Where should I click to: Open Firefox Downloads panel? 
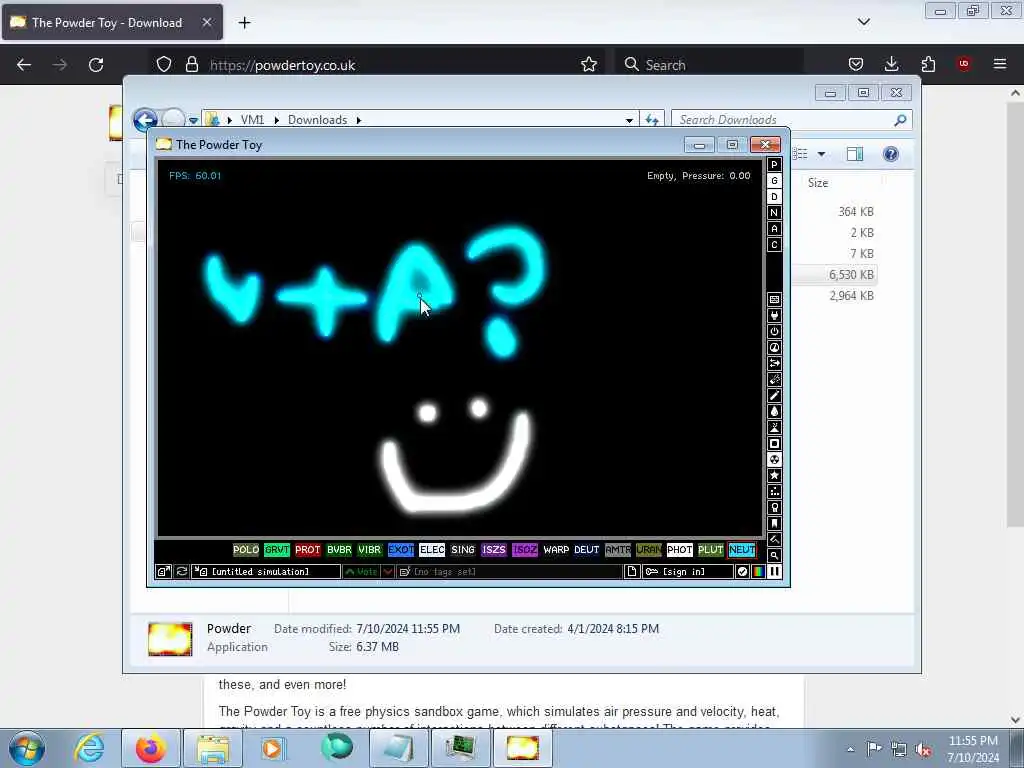pos(891,64)
